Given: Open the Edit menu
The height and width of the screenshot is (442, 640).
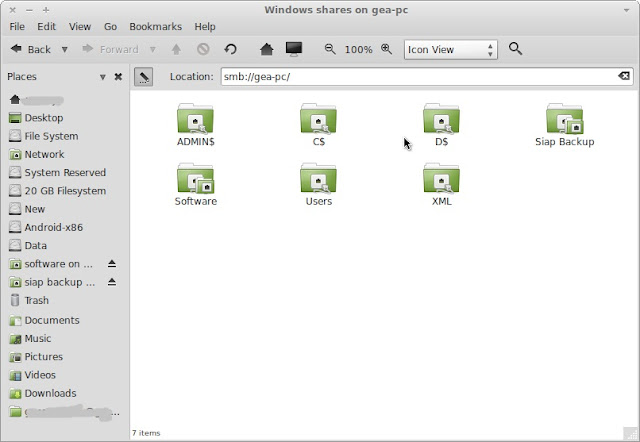Looking at the screenshot, I should point(47,27).
